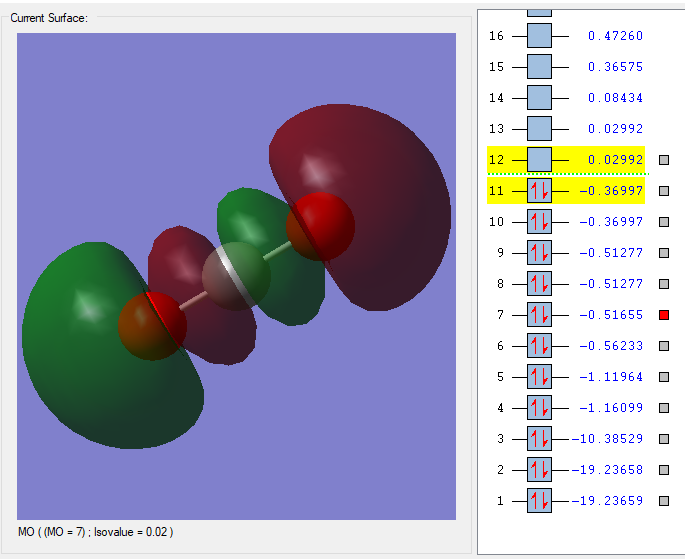Select the orbital 9 occupied box
This screenshot has height=559, width=685.
coord(539,253)
